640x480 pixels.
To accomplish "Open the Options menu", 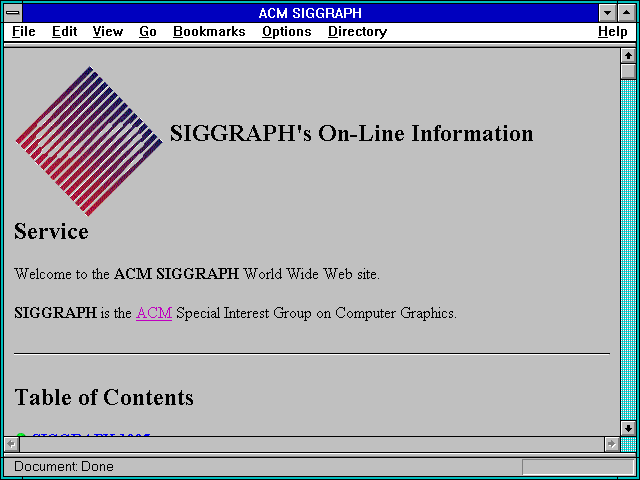I will click(287, 32).
